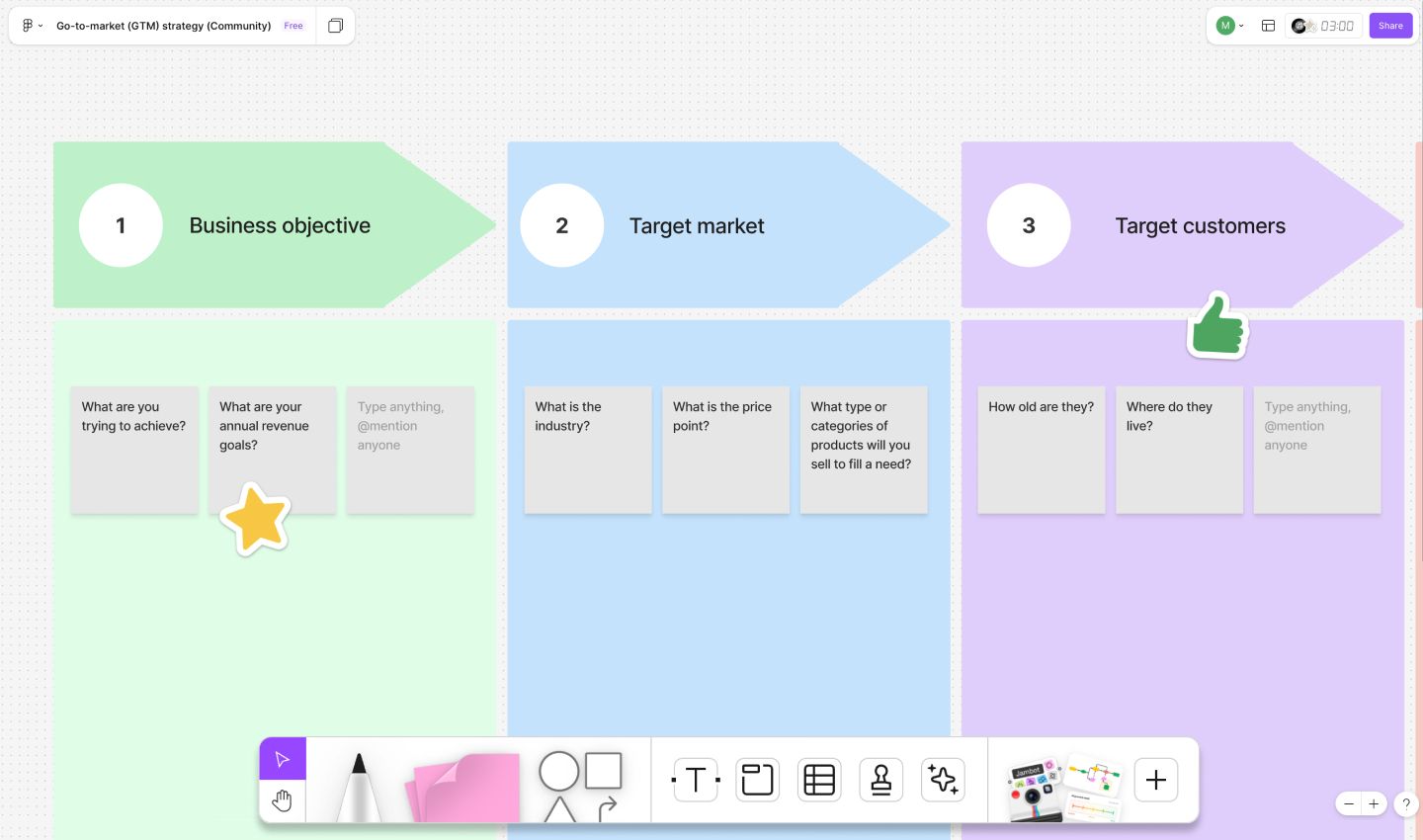The image size is (1423, 840).
Task: Open the Jambot template thumbnail
Action: point(1031,780)
